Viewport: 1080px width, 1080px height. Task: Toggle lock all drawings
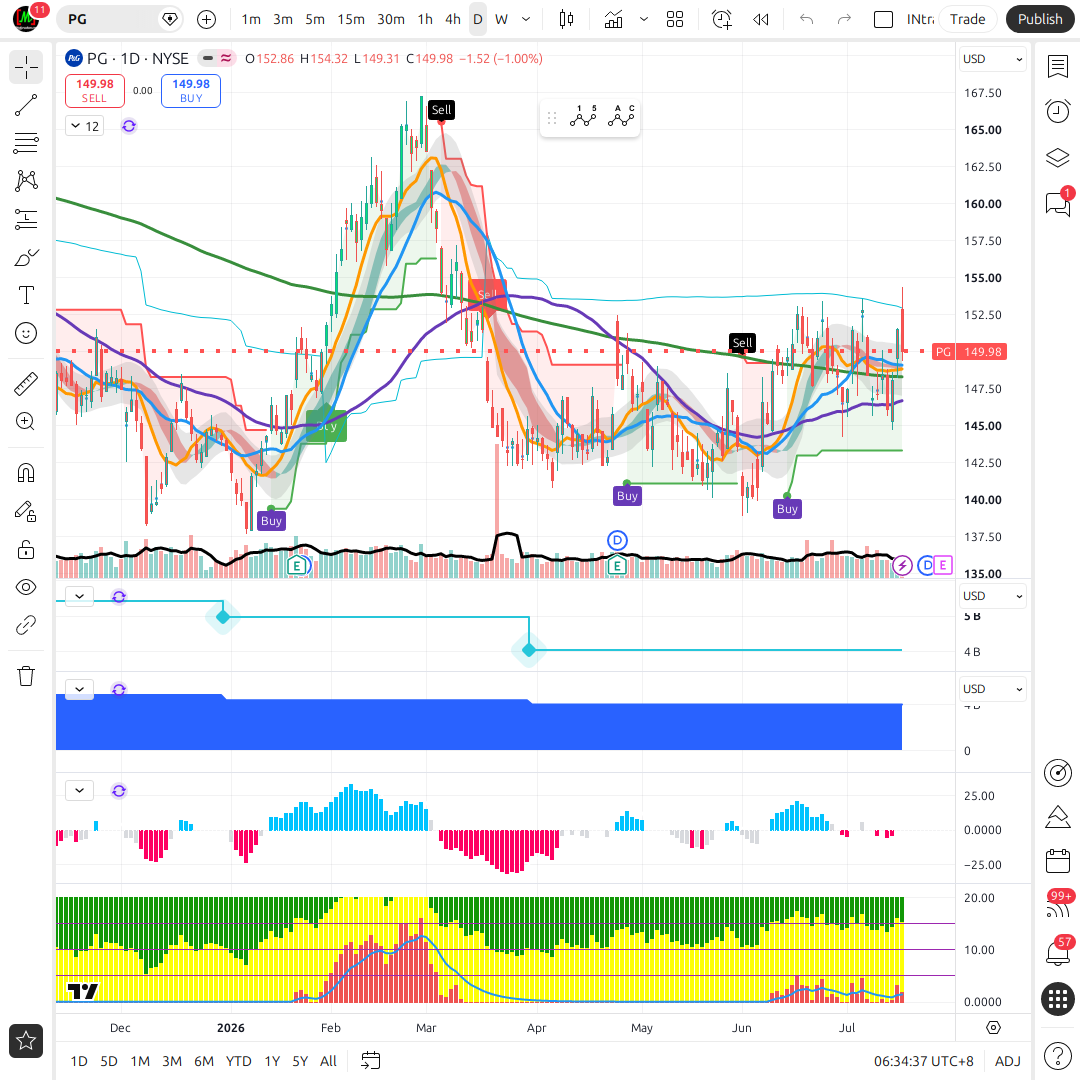tap(26, 549)
